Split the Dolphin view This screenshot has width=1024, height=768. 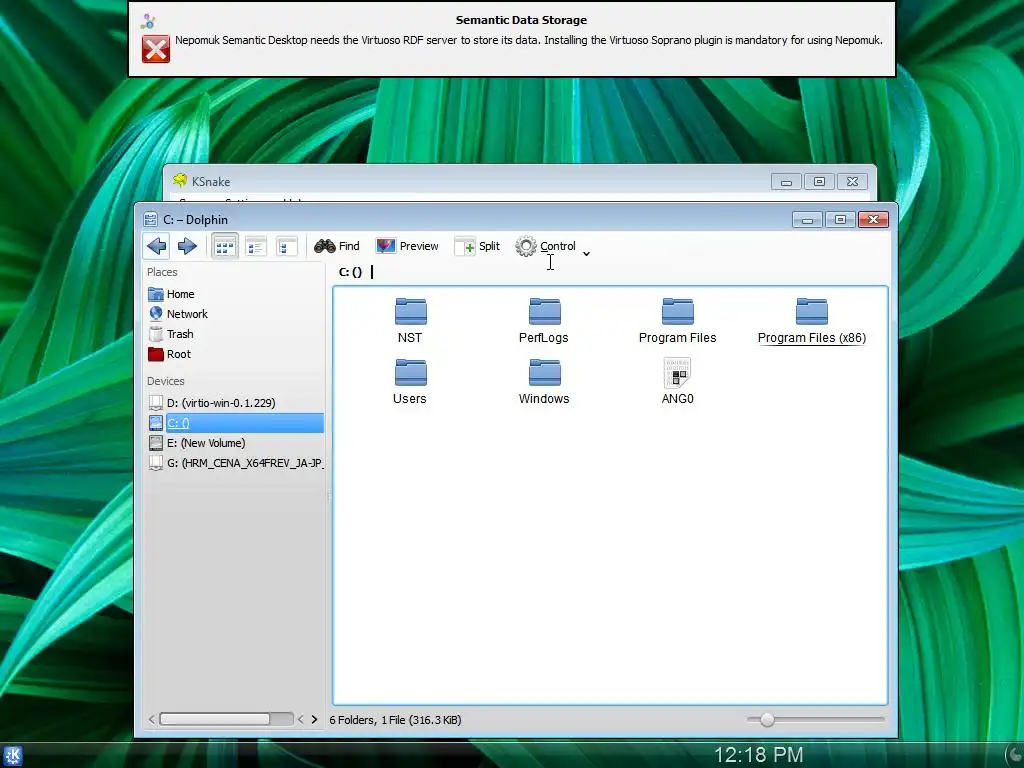477,246
